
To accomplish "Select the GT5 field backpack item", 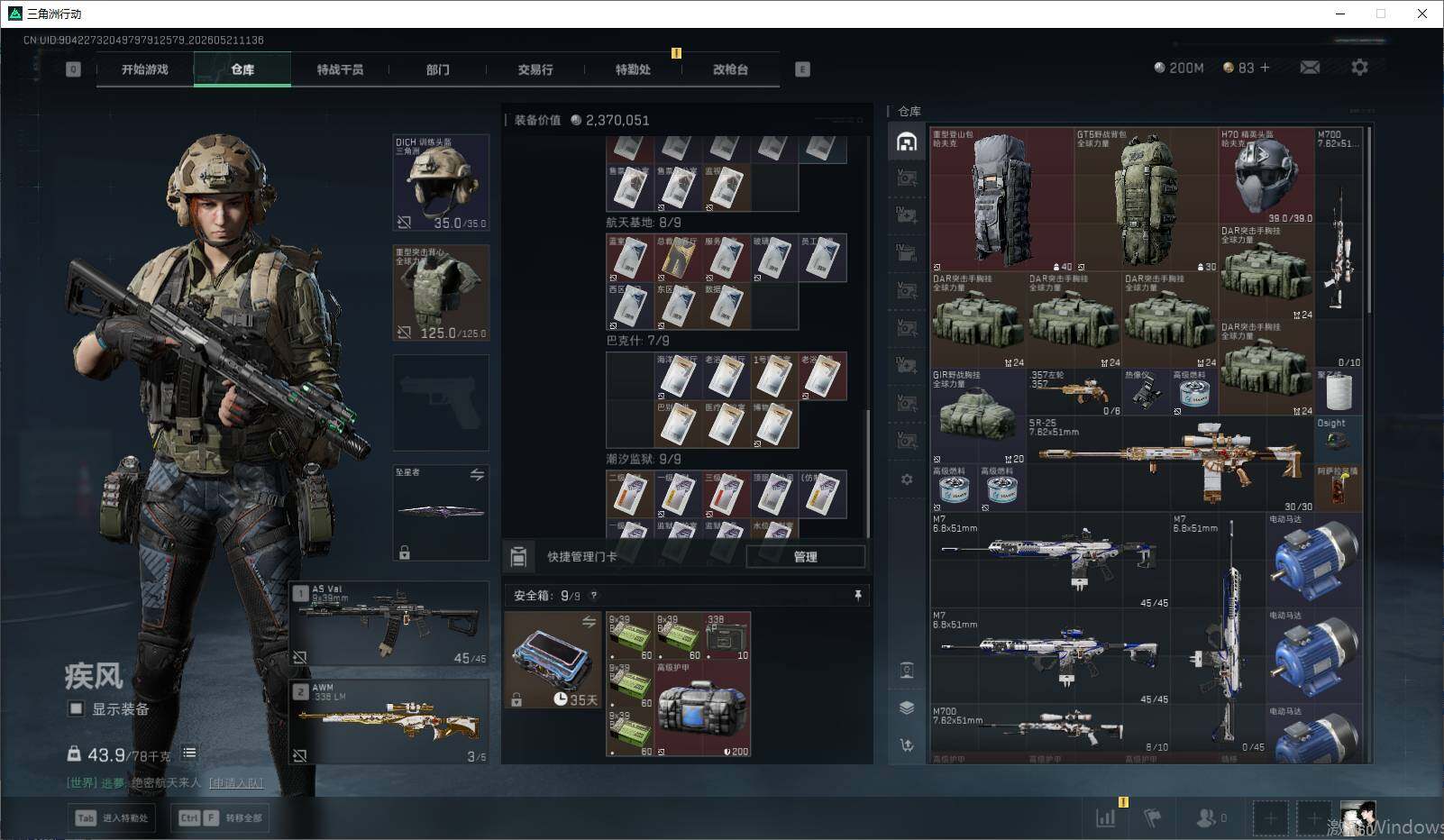I will [x=1147, y=199].
